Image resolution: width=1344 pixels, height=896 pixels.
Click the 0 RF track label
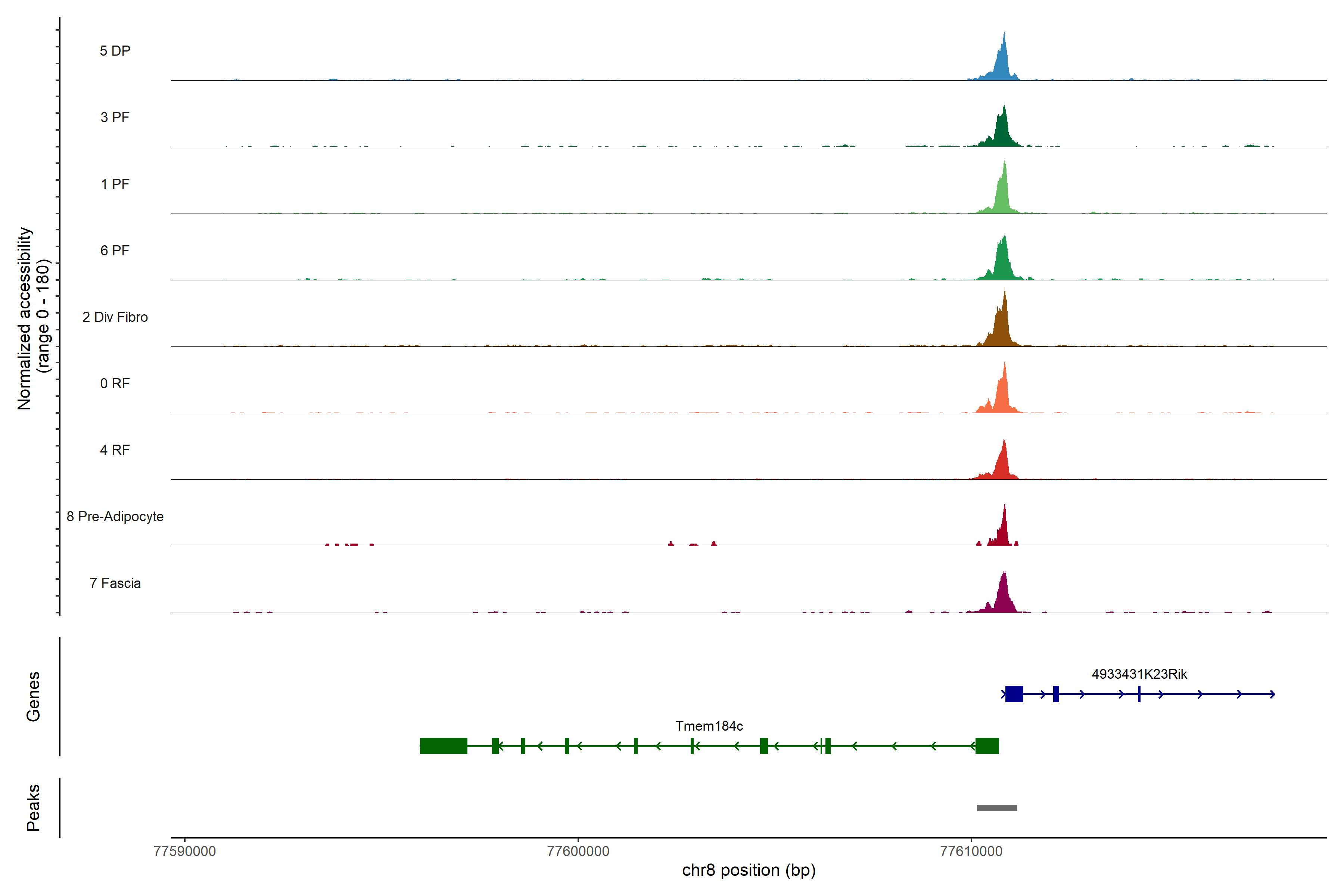tap(115, 383)
